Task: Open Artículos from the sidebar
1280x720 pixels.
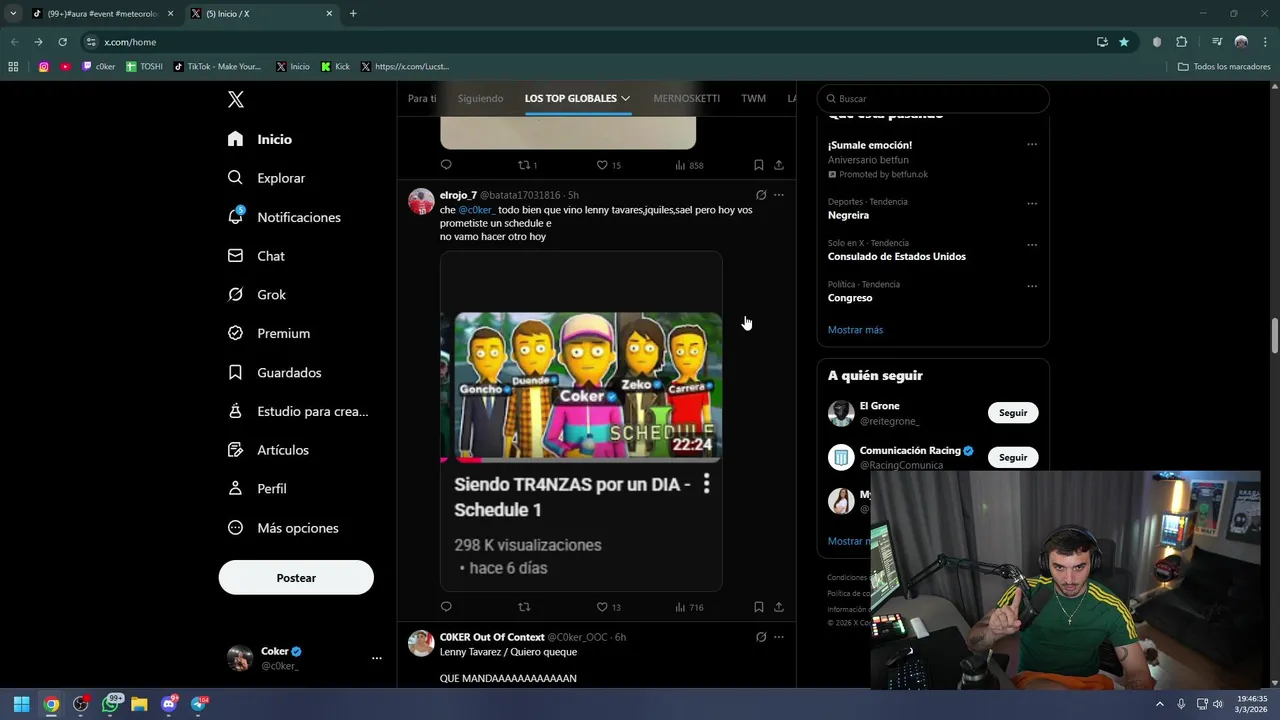Action: (268, 450)
